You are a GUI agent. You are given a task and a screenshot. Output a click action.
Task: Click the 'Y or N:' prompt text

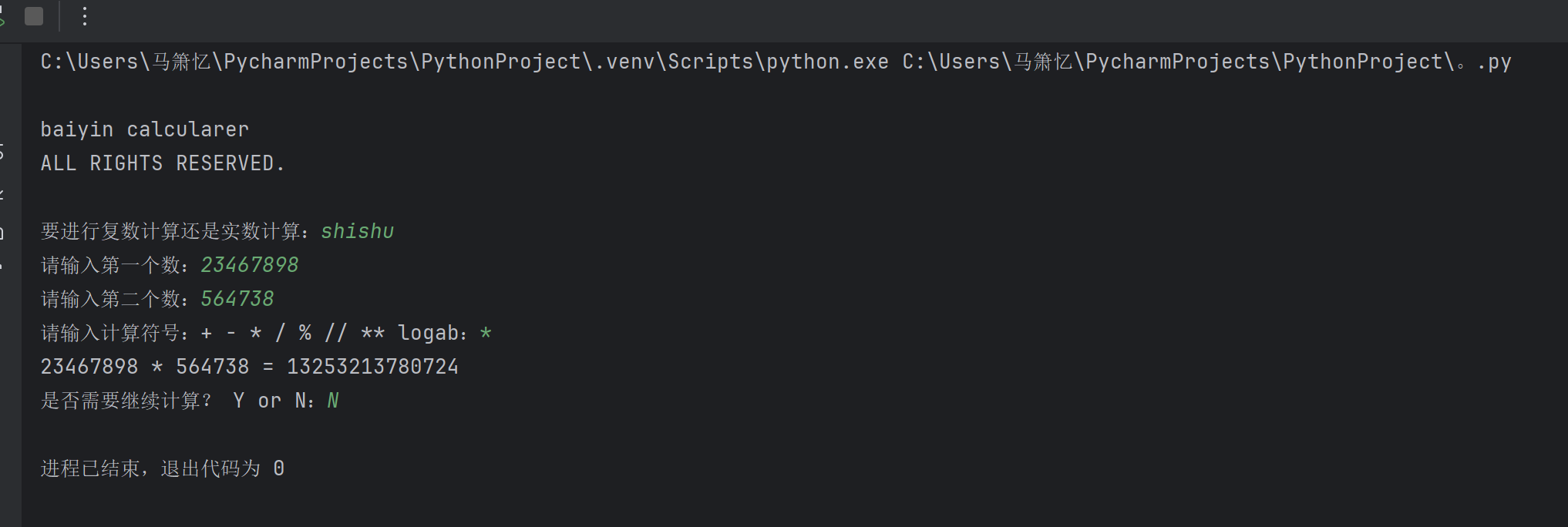coord(273,401)
